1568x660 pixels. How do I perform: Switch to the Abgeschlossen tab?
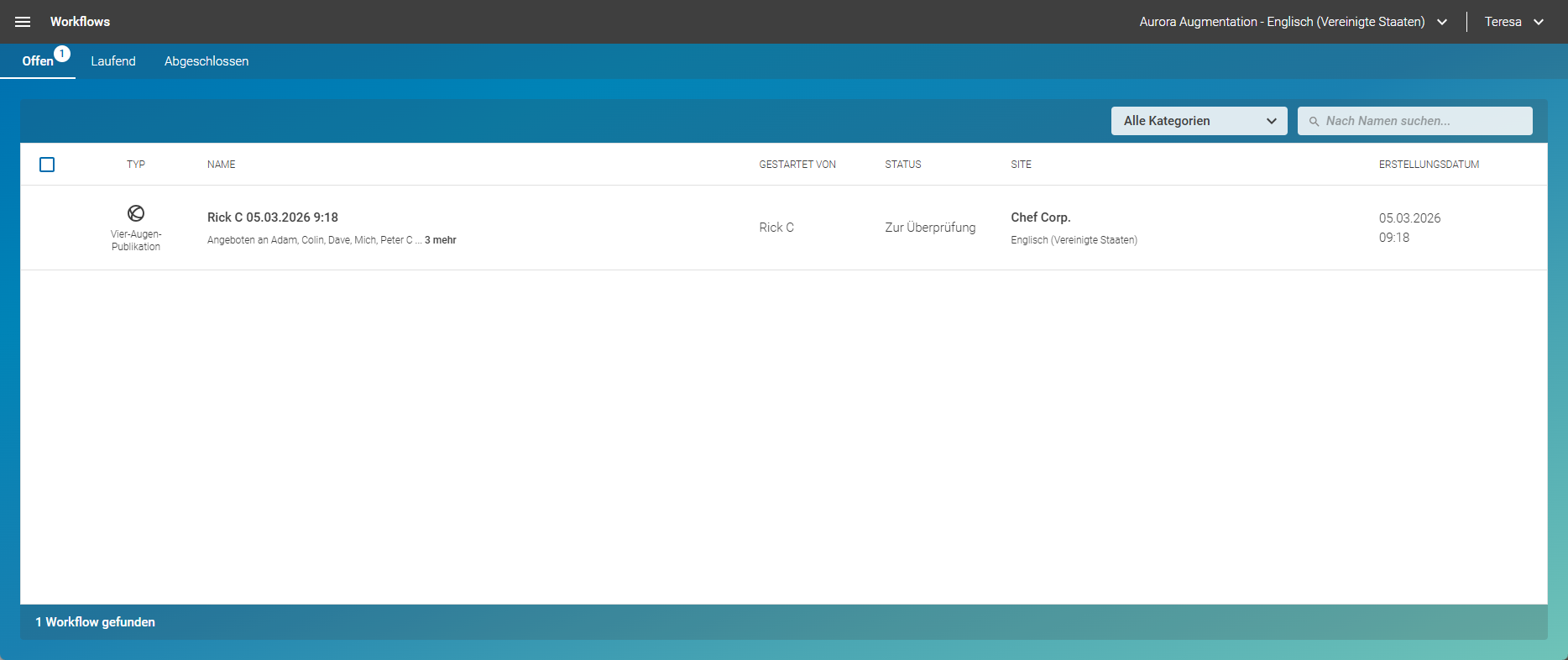click(206, 61)
